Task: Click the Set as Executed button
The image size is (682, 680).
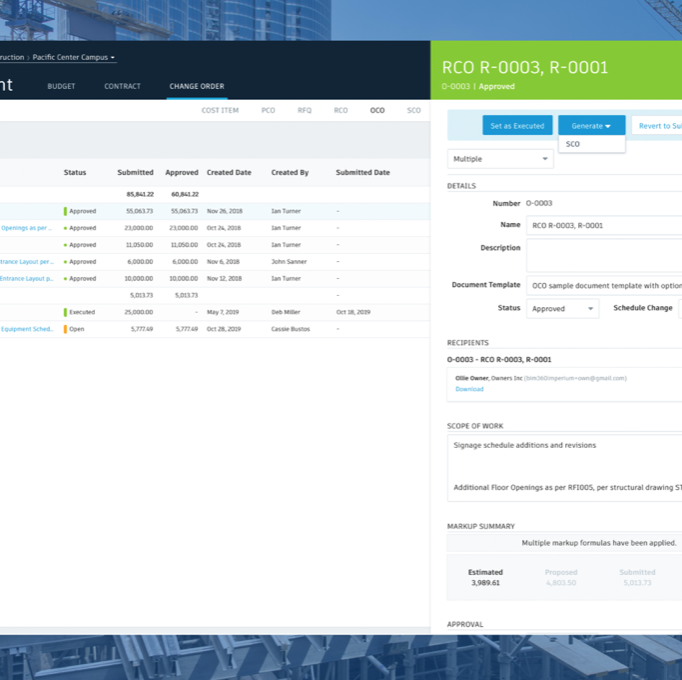Action: [517, 126]
